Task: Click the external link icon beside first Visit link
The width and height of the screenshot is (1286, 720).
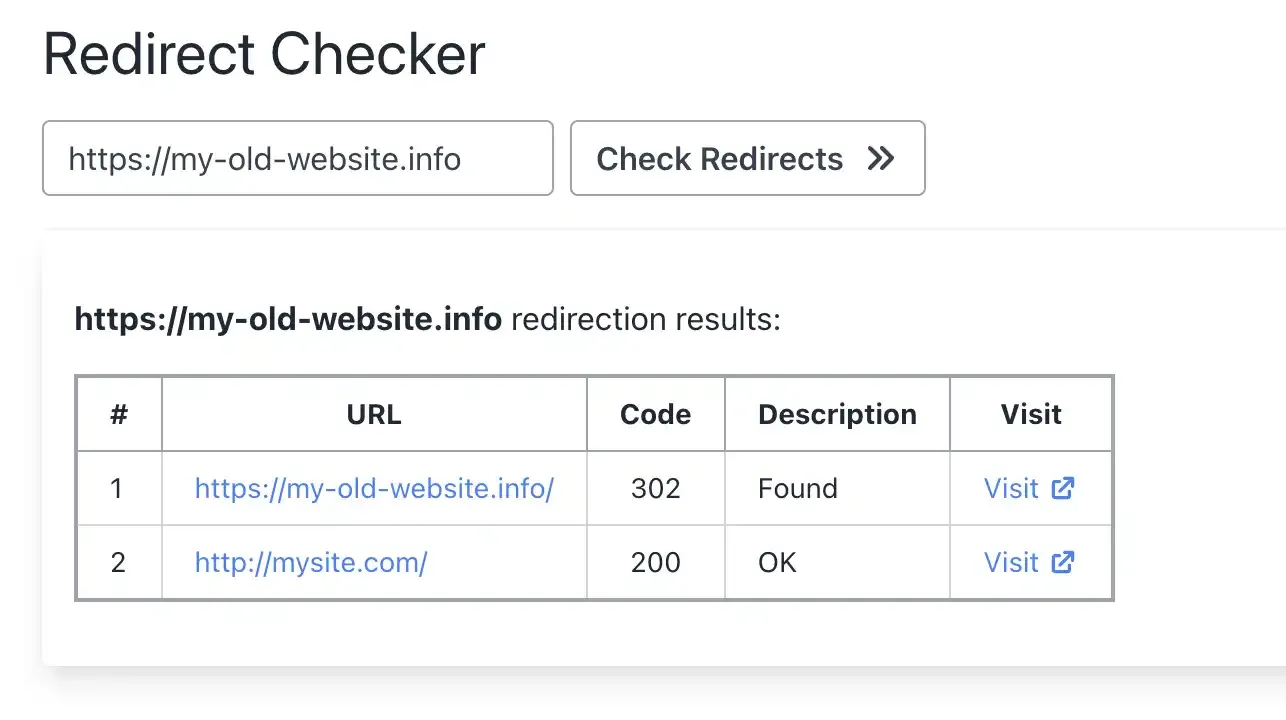Action: [x=1062, y=488]
